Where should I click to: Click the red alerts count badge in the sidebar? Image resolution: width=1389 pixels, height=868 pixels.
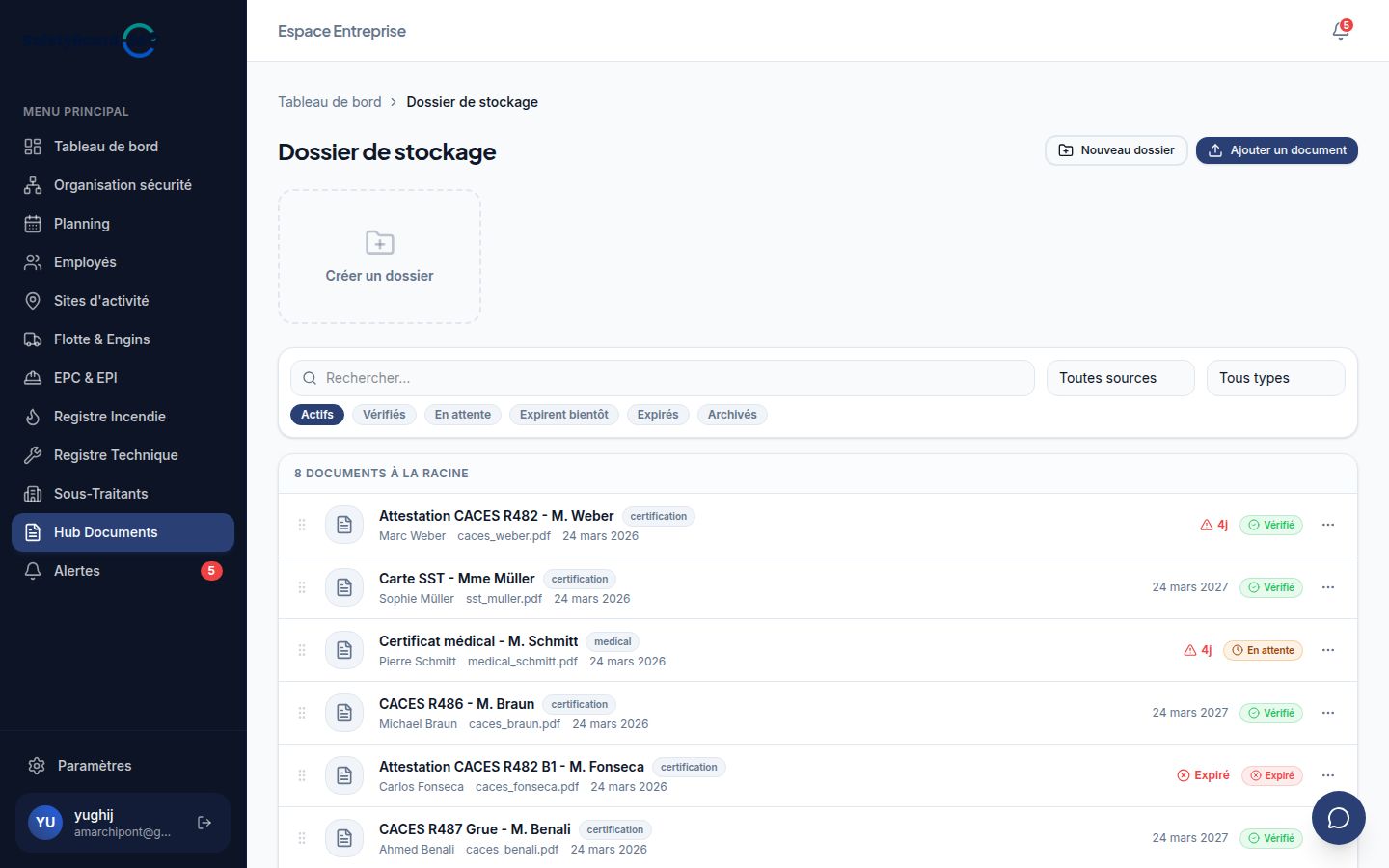(211, 571)
